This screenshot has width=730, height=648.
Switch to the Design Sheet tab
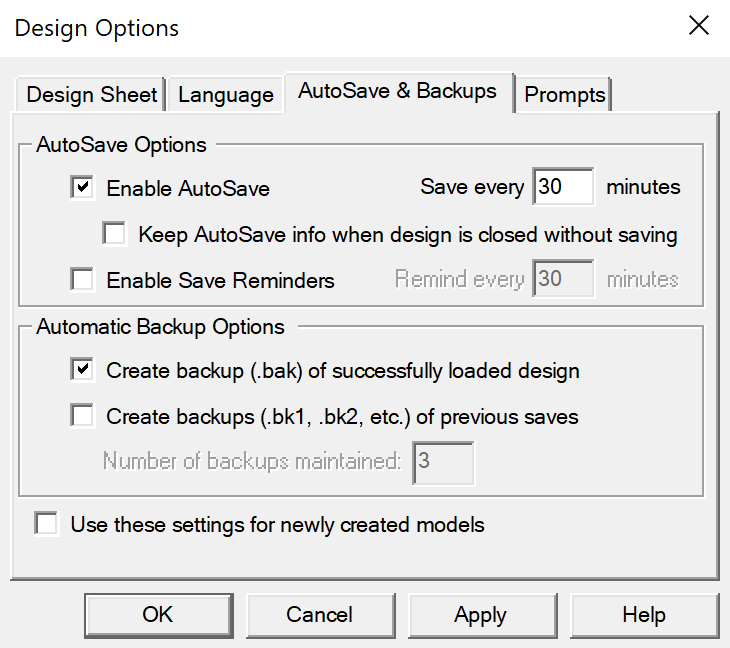click(x=91, y=94)
